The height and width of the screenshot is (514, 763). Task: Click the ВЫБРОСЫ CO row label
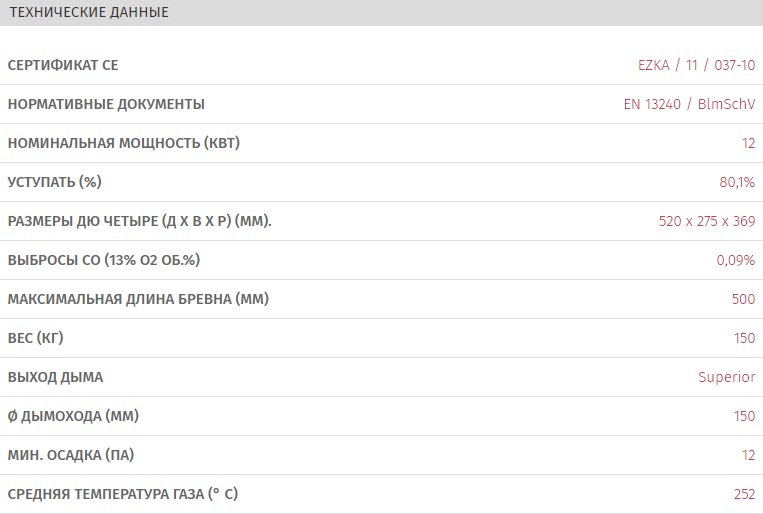point(104,260)
